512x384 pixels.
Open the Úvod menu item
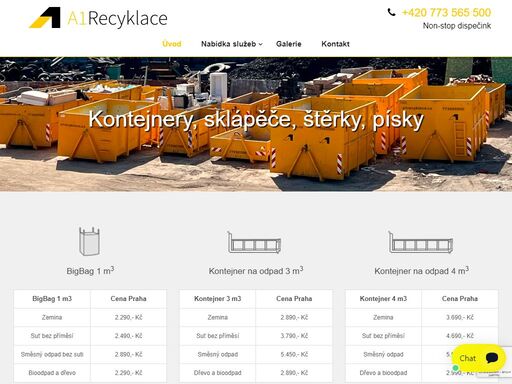point(172,44)
